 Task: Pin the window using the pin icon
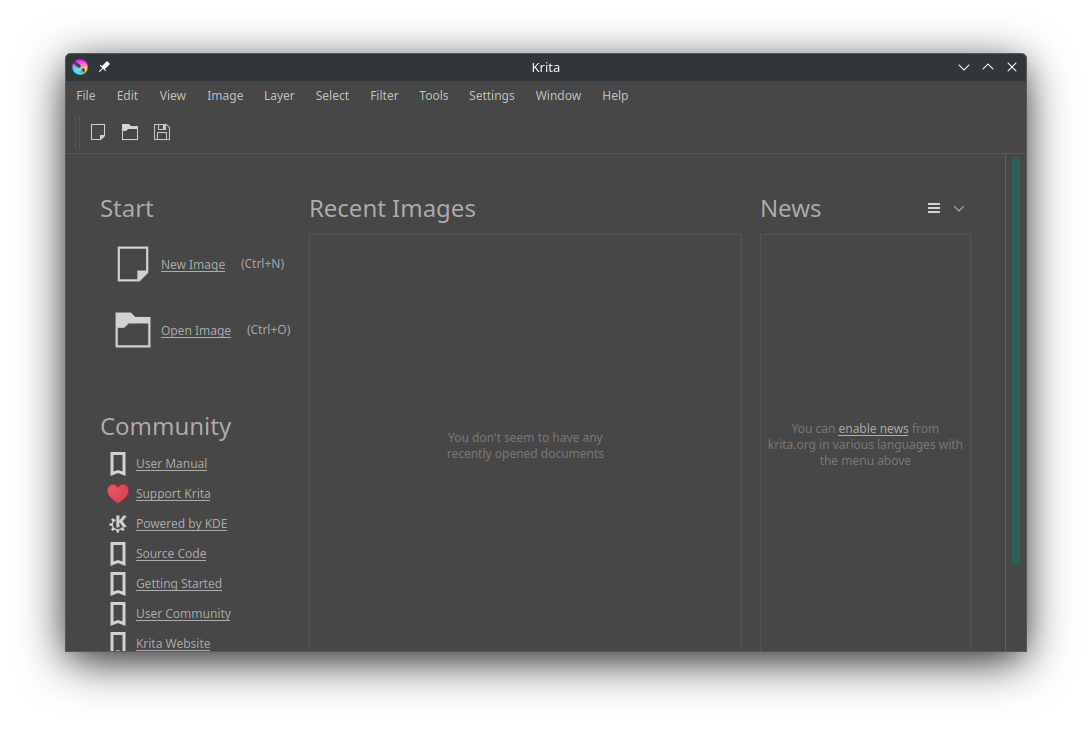(x=104, y=67)
